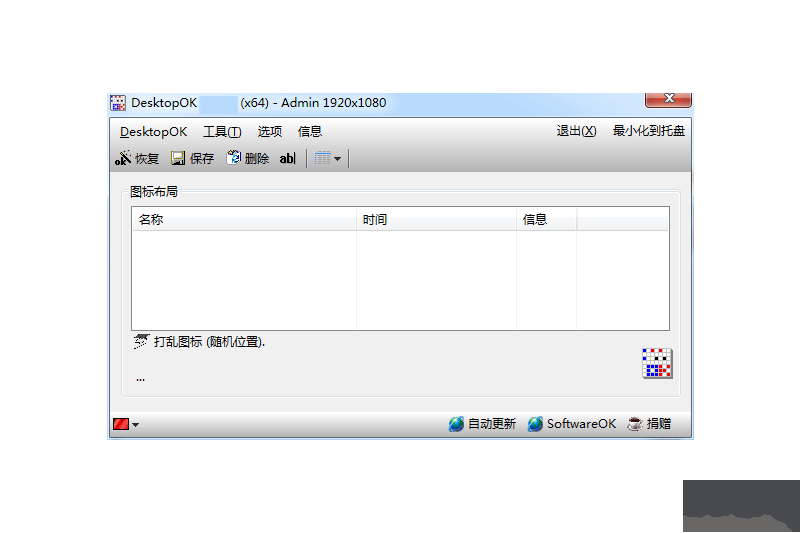The height and width of the screenshot is (533, 800).
Task: Click the 'ab|' rename icon
Action: [287, 159]
